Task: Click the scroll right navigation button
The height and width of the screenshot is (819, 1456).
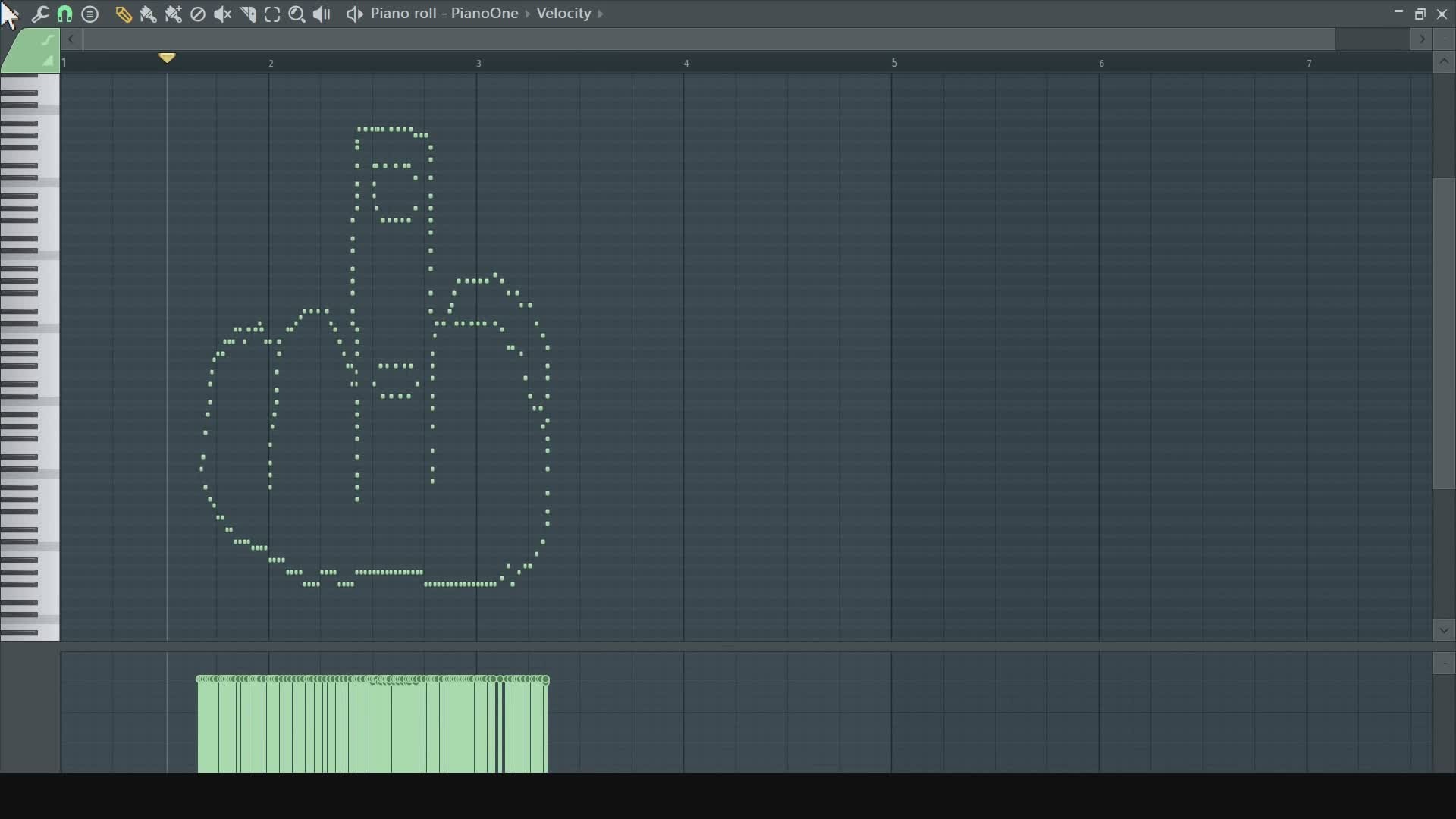Action: pos(1421,39)
